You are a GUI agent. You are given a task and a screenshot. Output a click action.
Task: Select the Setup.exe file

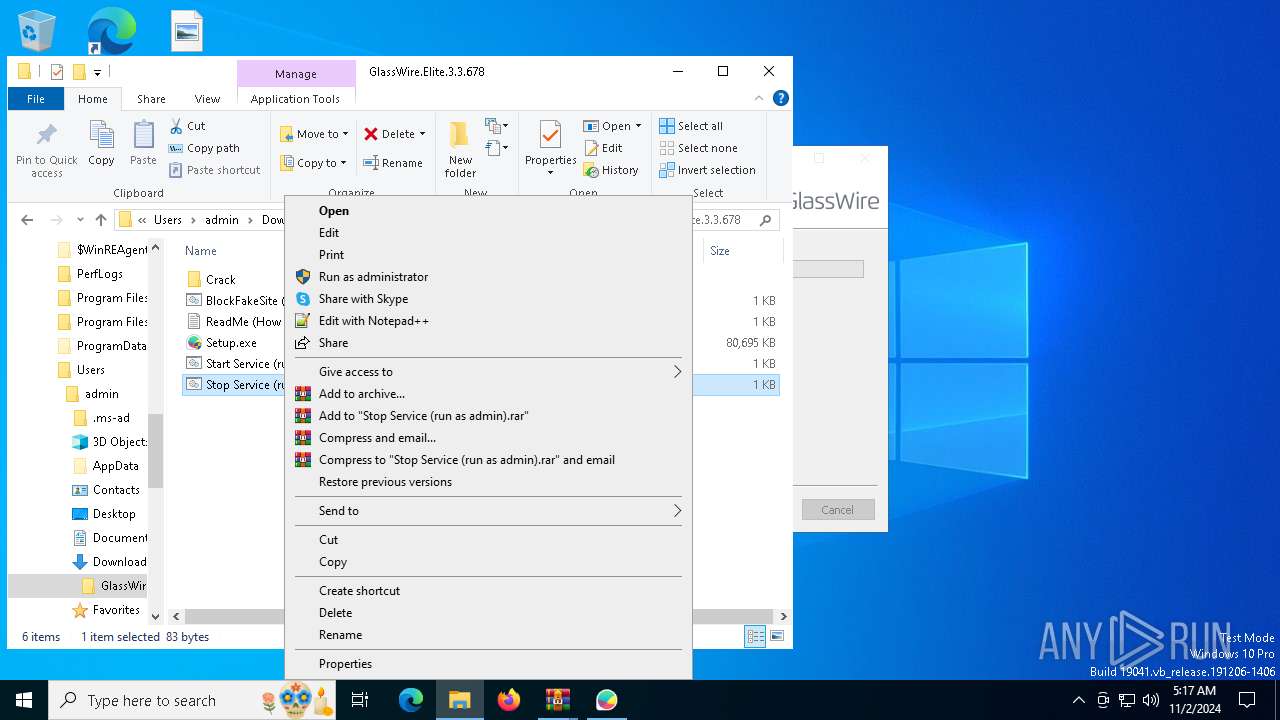[x=231, y=343]
